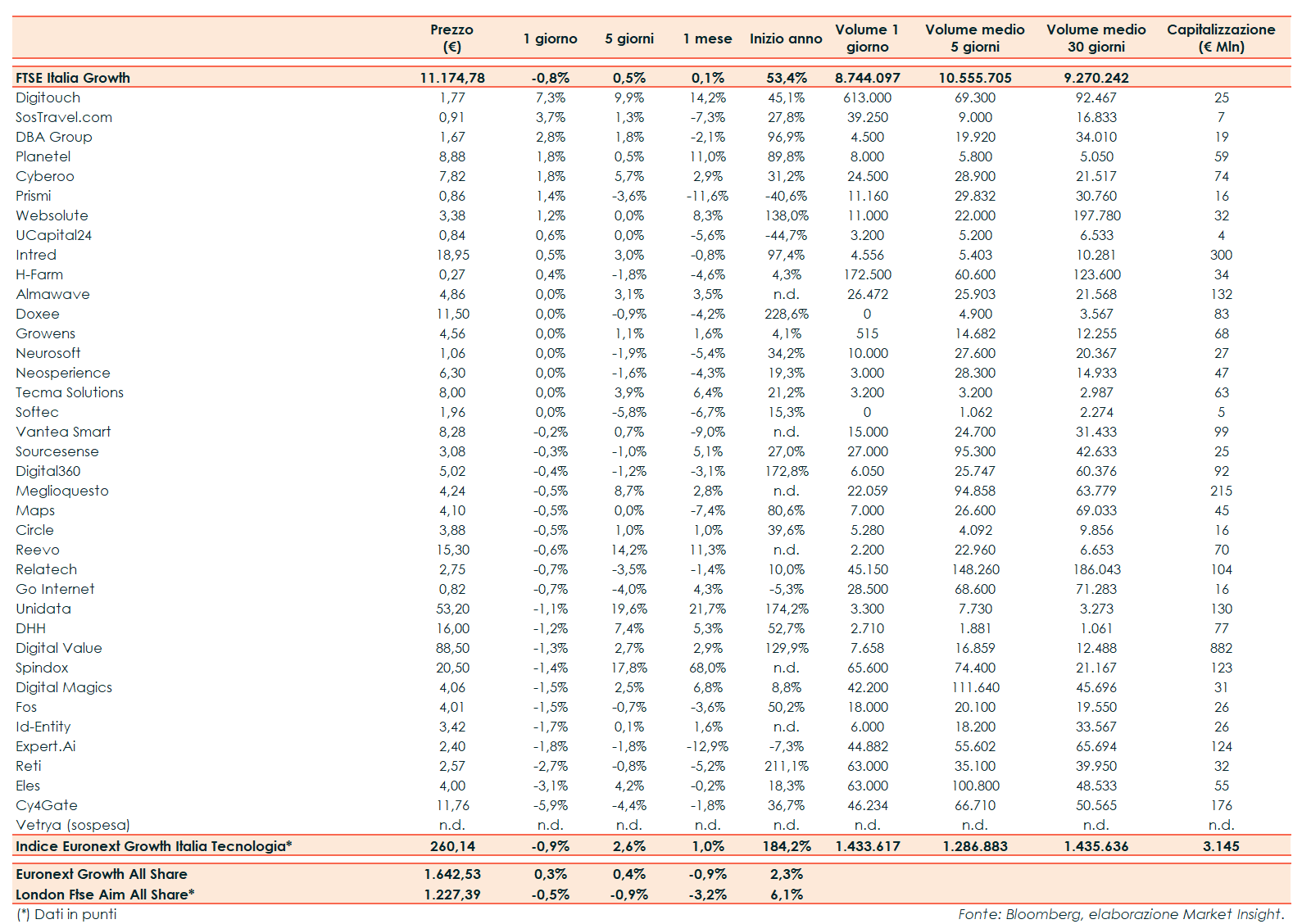This screenshot has width=1302, height=924.
Task: Click "Indice Euronext Growth Italia Tecnologia*" label
Action: (x=154, y=846)
